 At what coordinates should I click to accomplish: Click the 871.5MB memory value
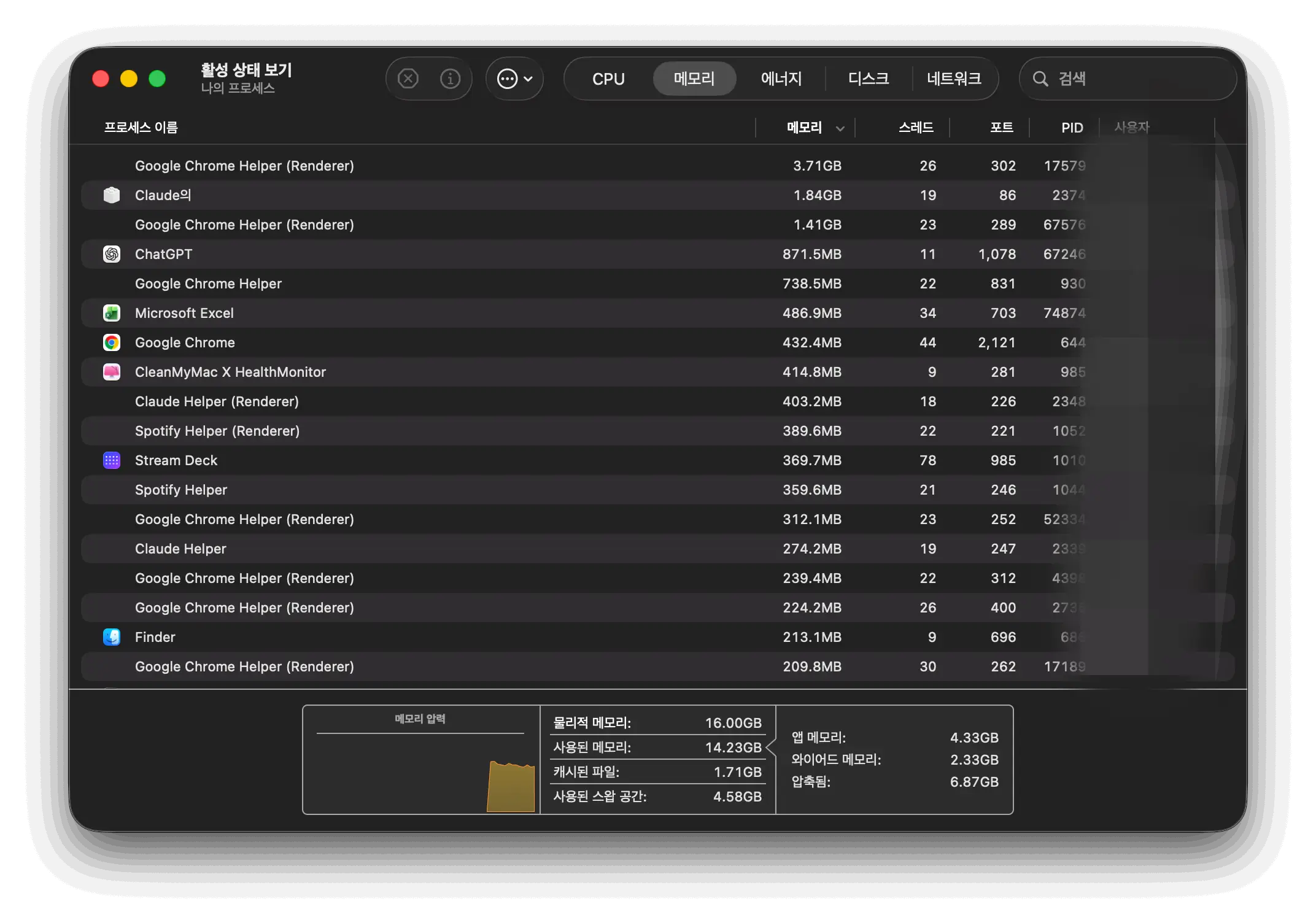point(811,254)
